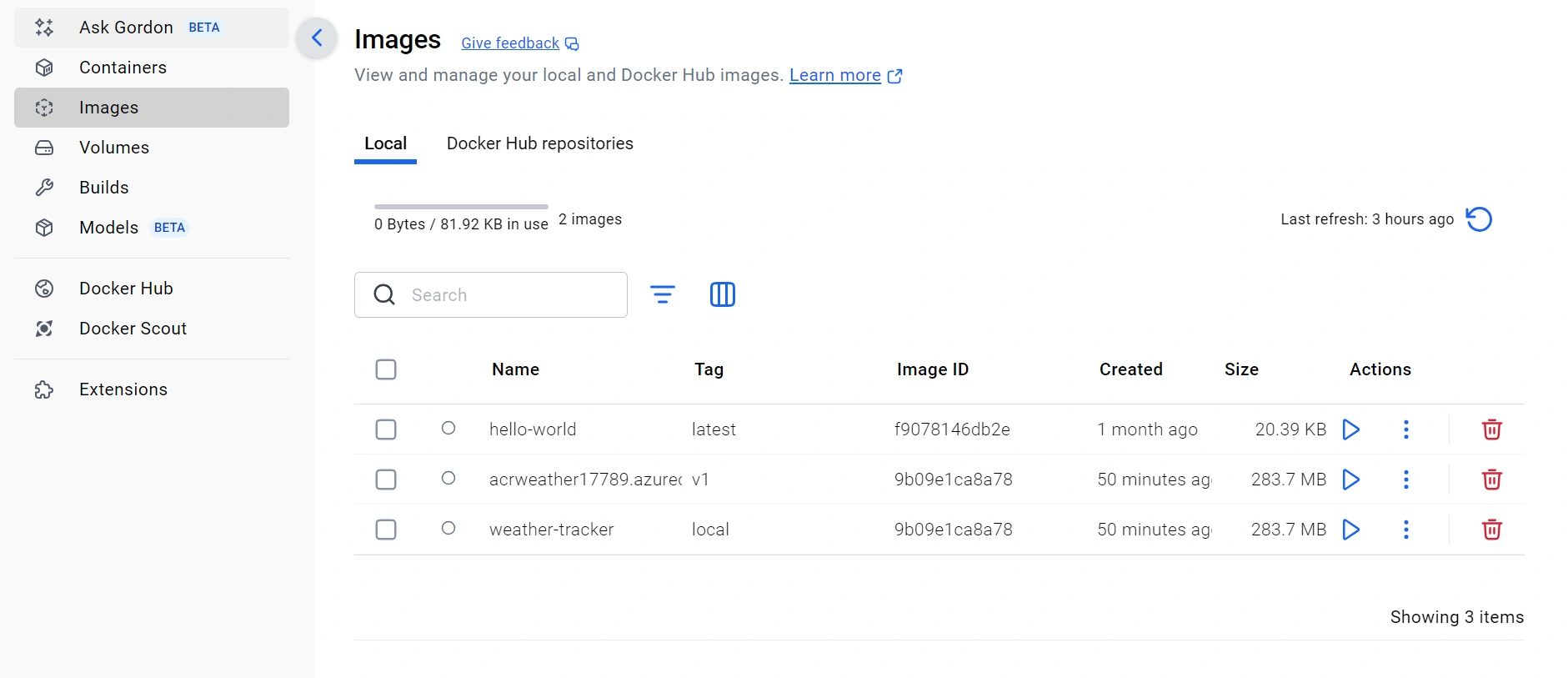Click the search magnifier icon
The width and height of the screenshot is (1568, 678).
pos(384,294)
